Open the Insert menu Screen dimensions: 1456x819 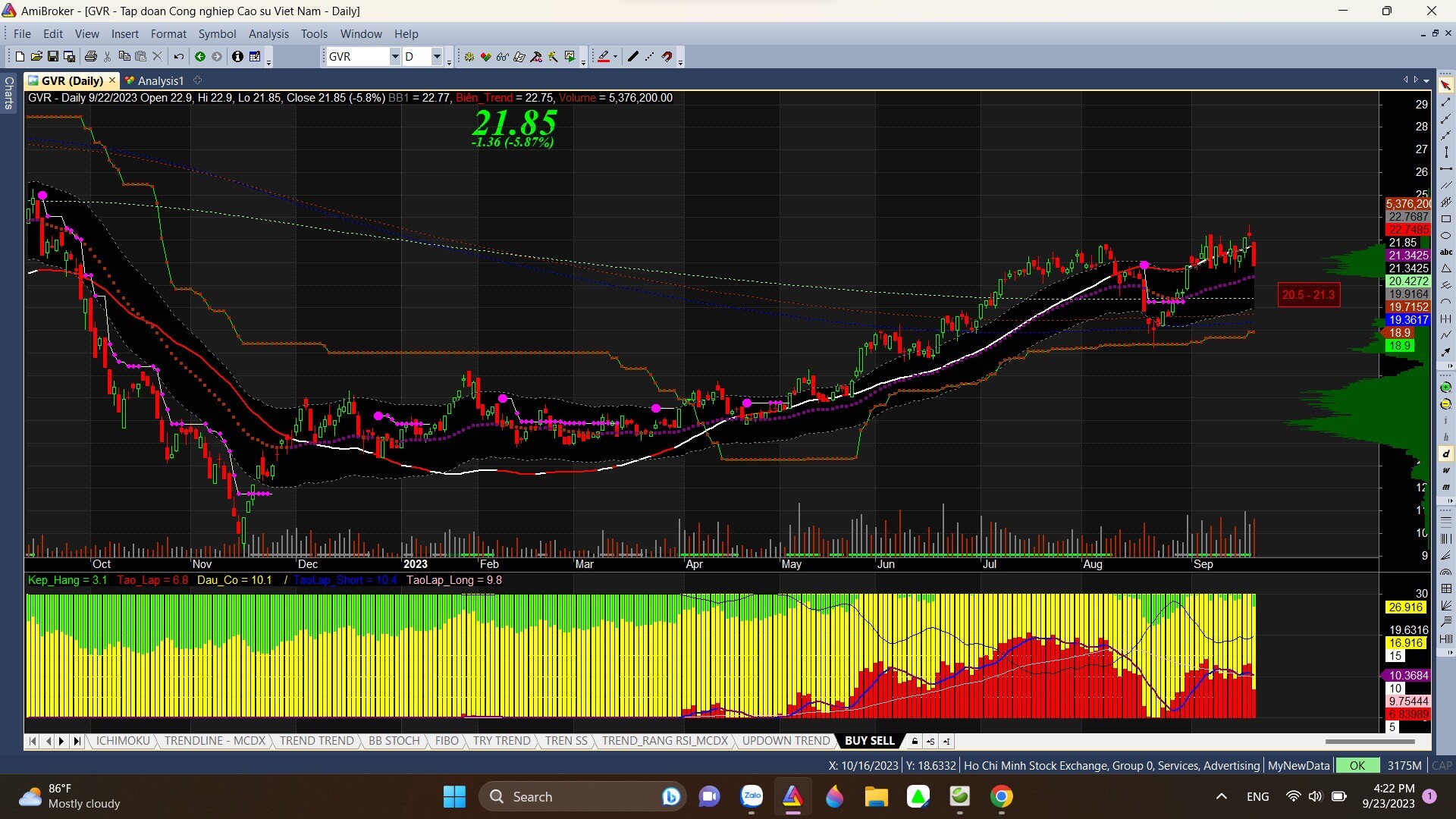(x=125, y=34)
